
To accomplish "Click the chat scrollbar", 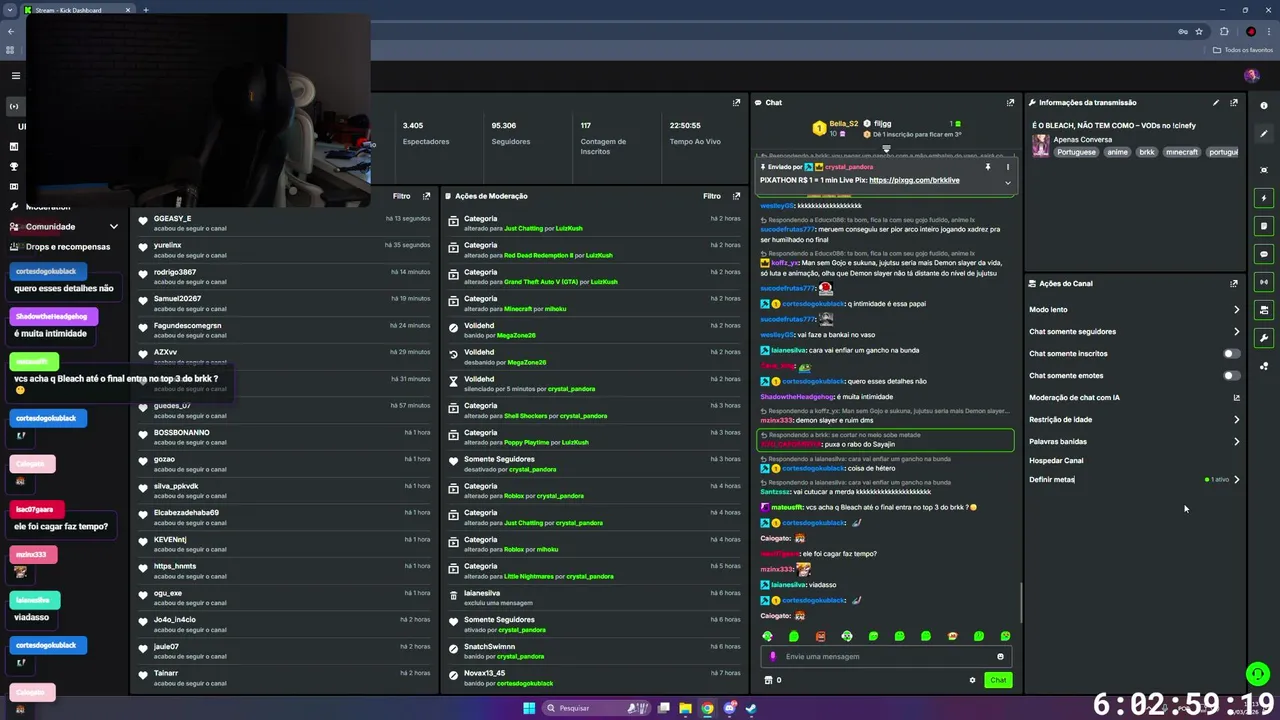I will point(1020,603).
